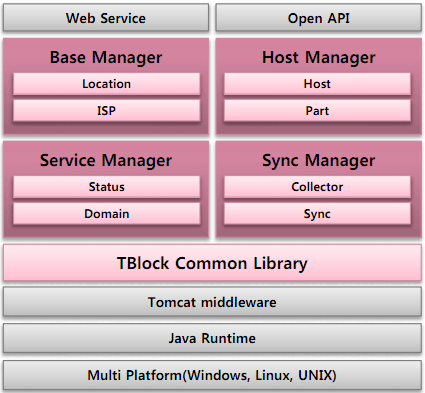Click the Tomcat middleware layer
Image resolution: width=425 pixels, height=393 pixels.
(212, 302)
